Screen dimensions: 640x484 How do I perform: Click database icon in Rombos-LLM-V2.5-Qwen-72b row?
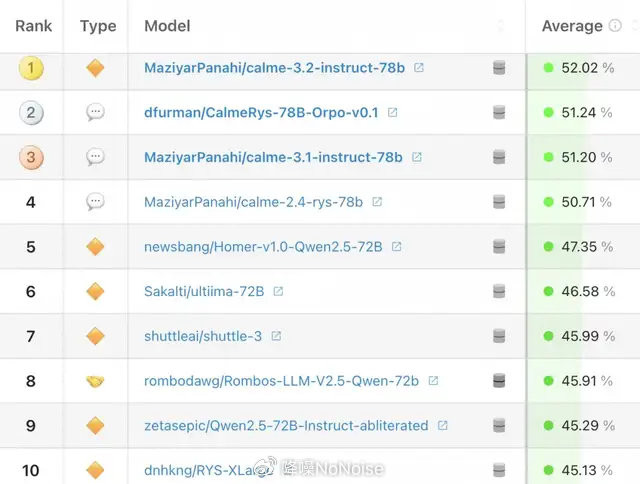tap(499, 381)
